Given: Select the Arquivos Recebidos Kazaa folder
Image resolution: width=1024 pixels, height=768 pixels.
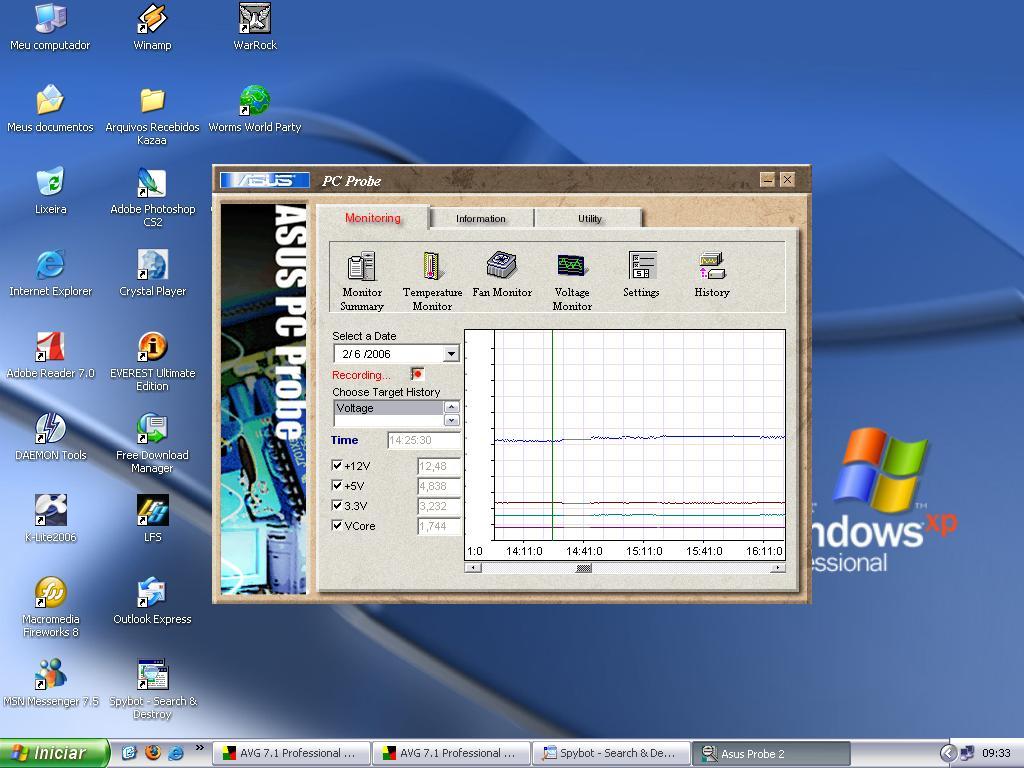Looking at the screenshot, I should pos(152,116).
